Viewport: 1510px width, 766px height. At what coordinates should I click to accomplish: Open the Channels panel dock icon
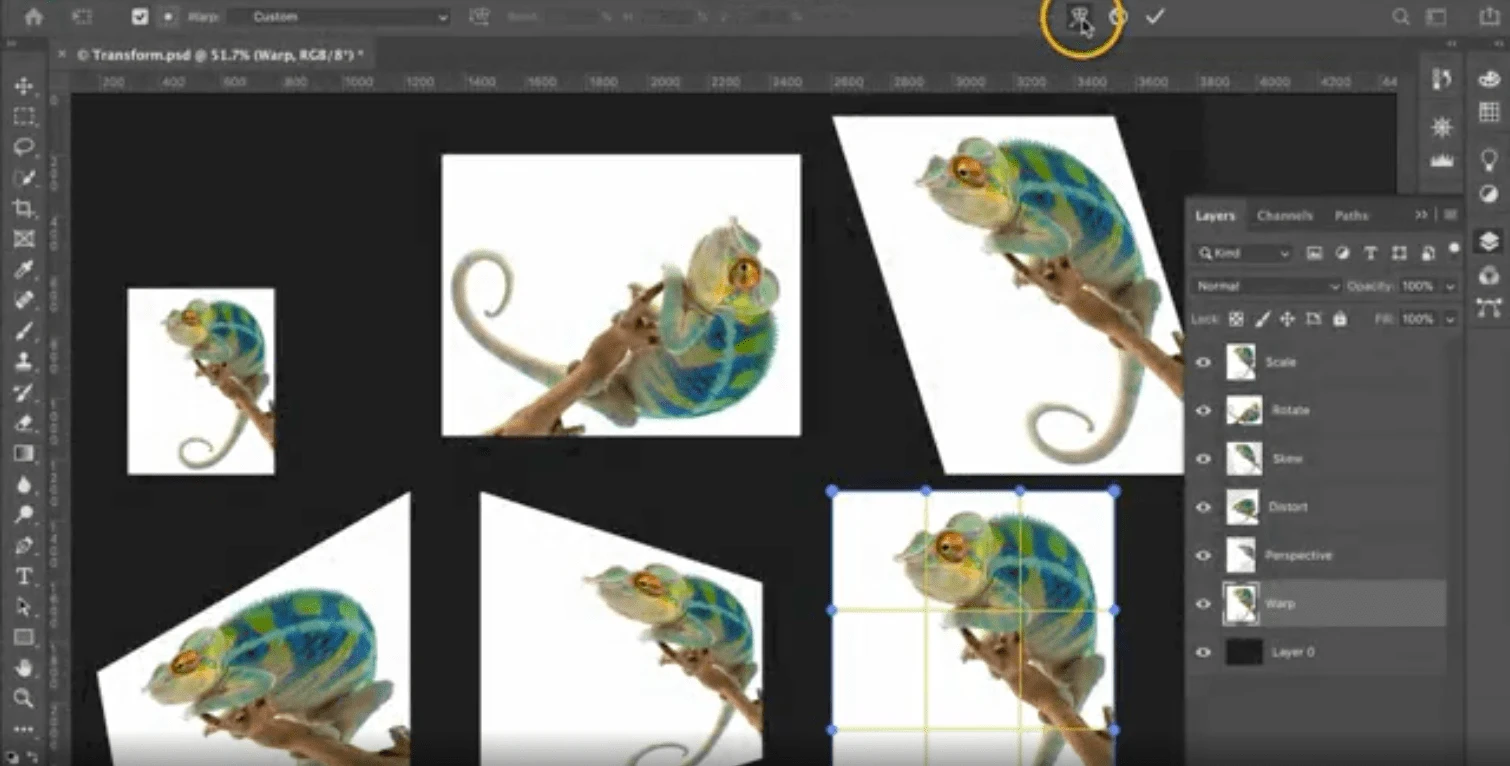[x=1489, y=275]
